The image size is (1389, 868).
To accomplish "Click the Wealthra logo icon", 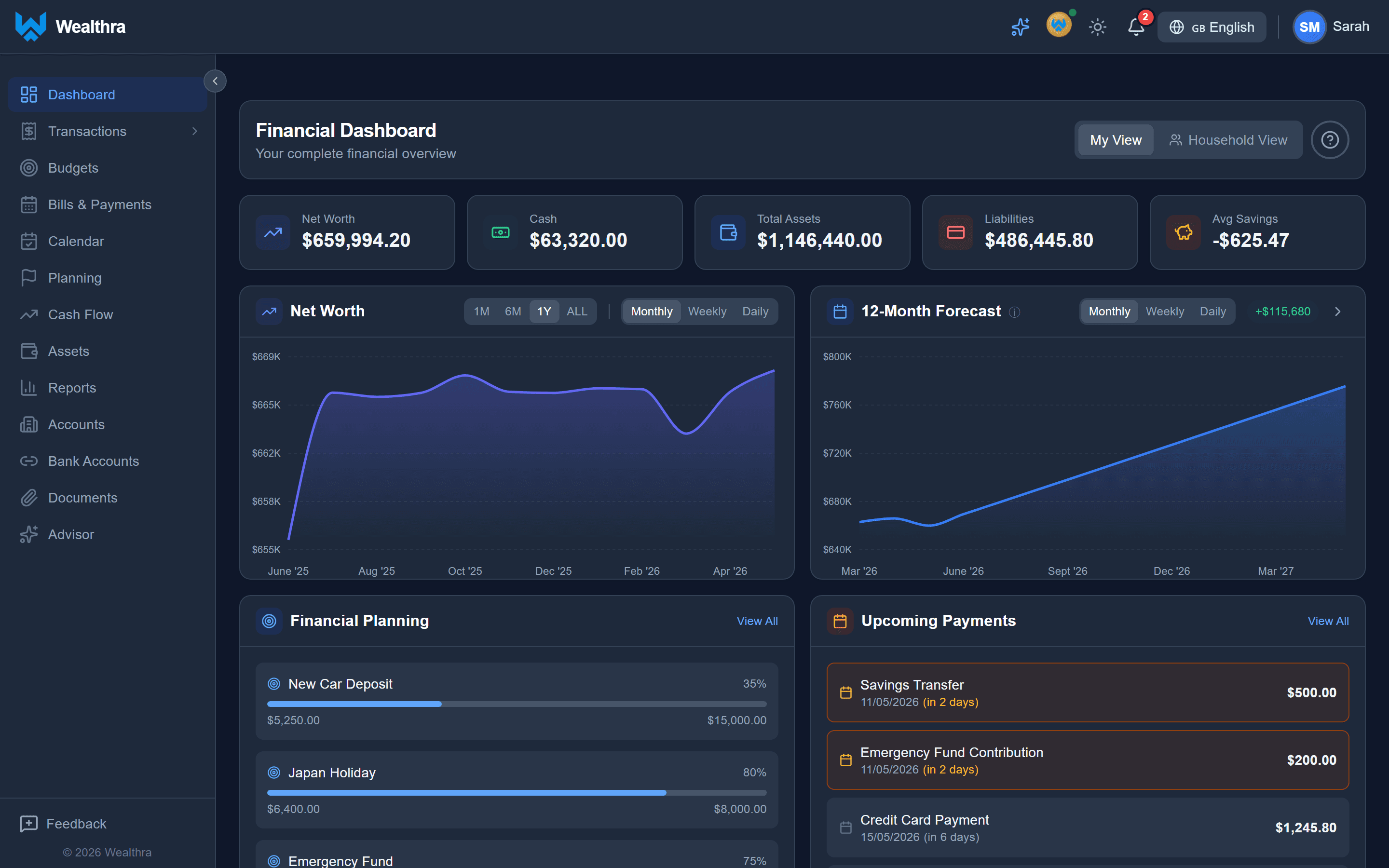I will click(30, 27).
